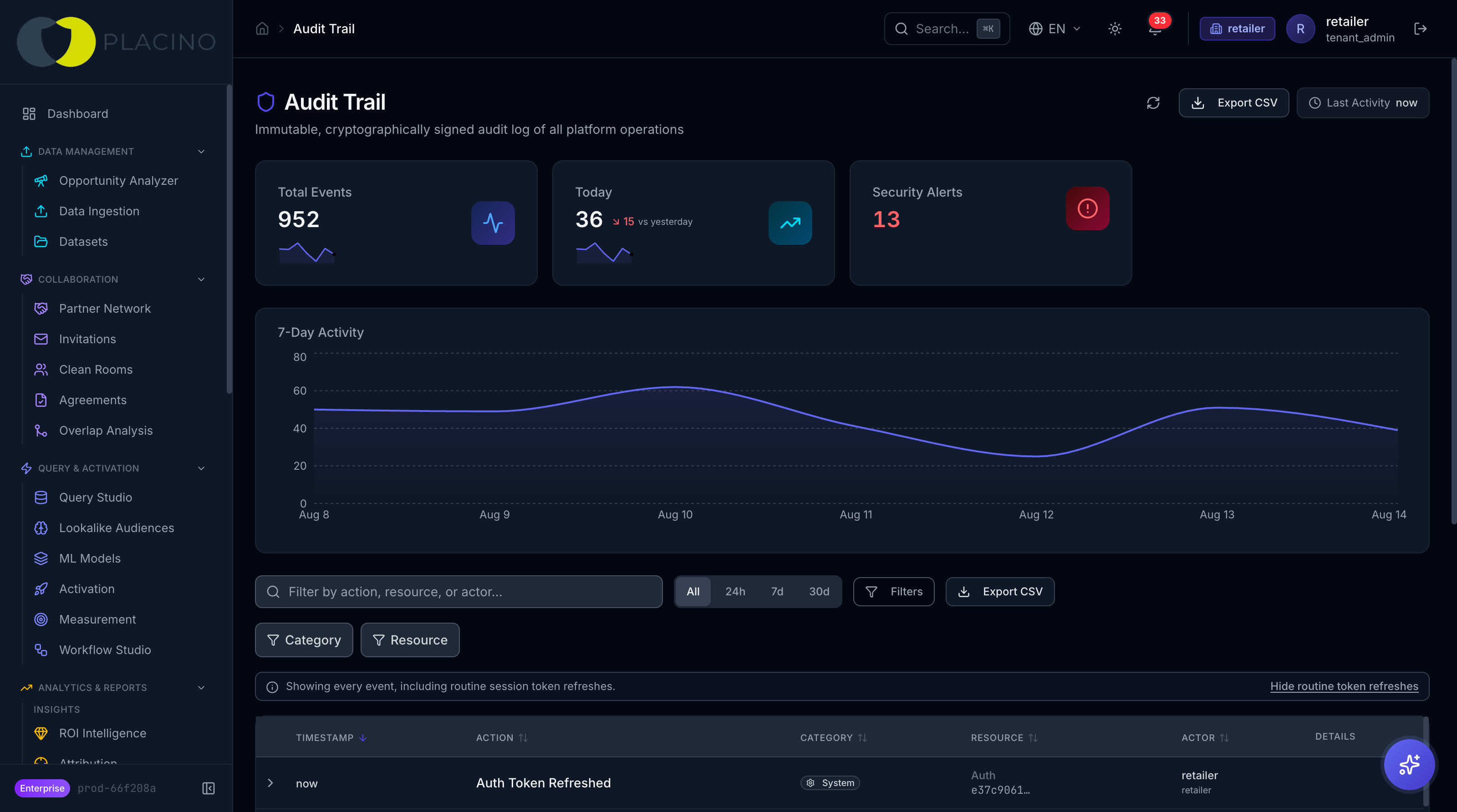Collapse the Data Management section
The image size is (1457, 812).
[201, 152]
